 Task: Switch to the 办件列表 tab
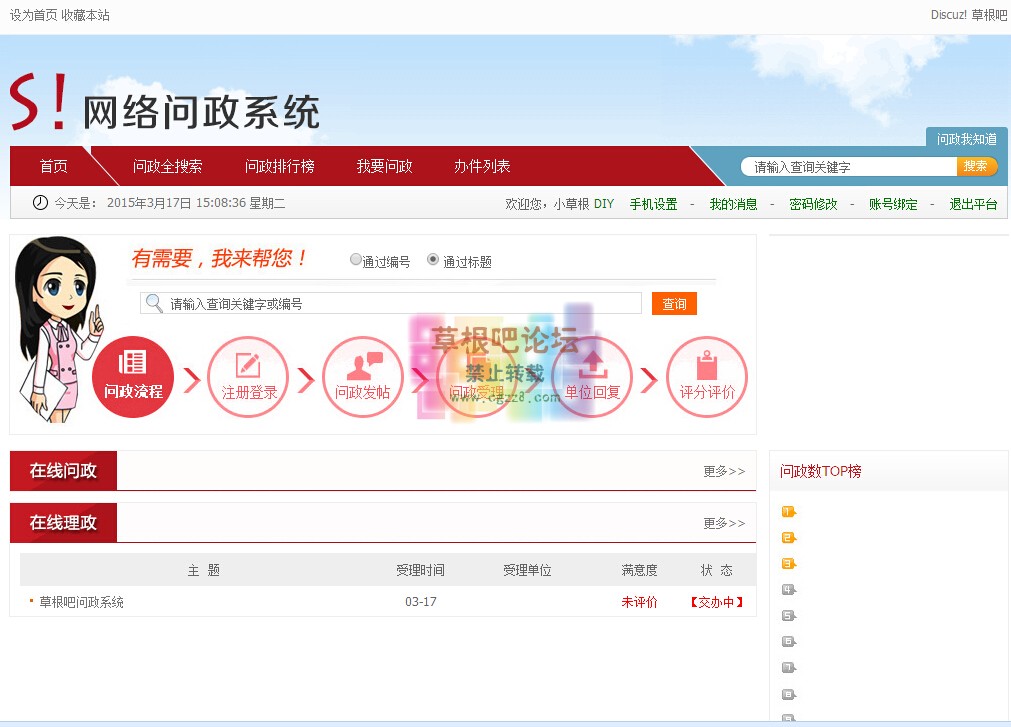click(x=482, y=166)
